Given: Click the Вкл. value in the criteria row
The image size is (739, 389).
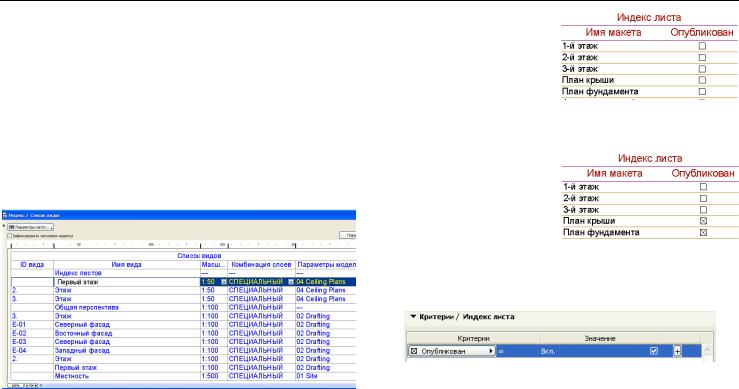Looking at the screenshot, I should pyautogui.click(x=548, y=351).
